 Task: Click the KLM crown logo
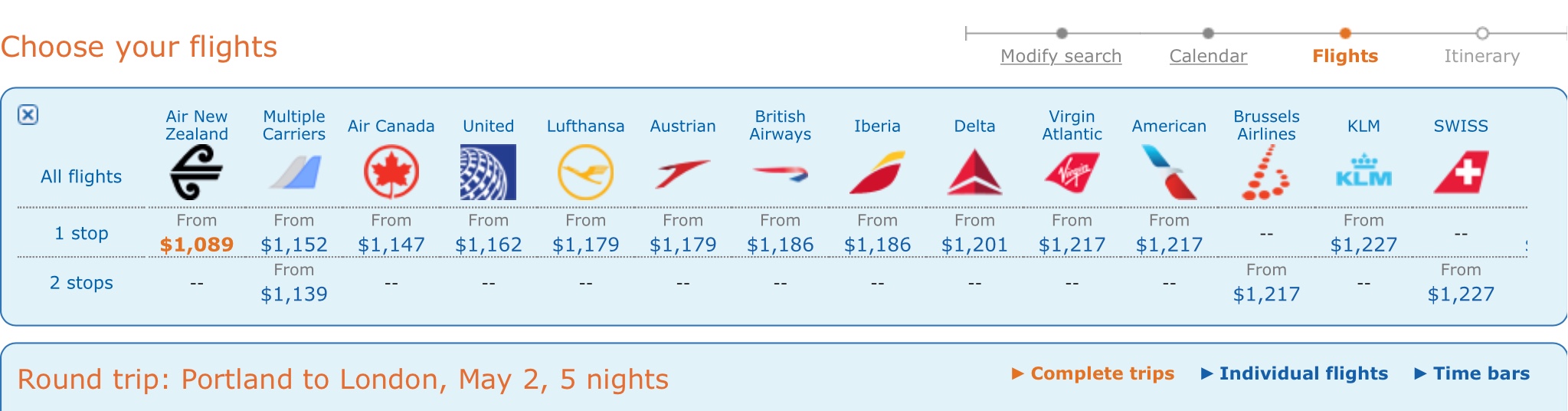(x=1363, y=173)
